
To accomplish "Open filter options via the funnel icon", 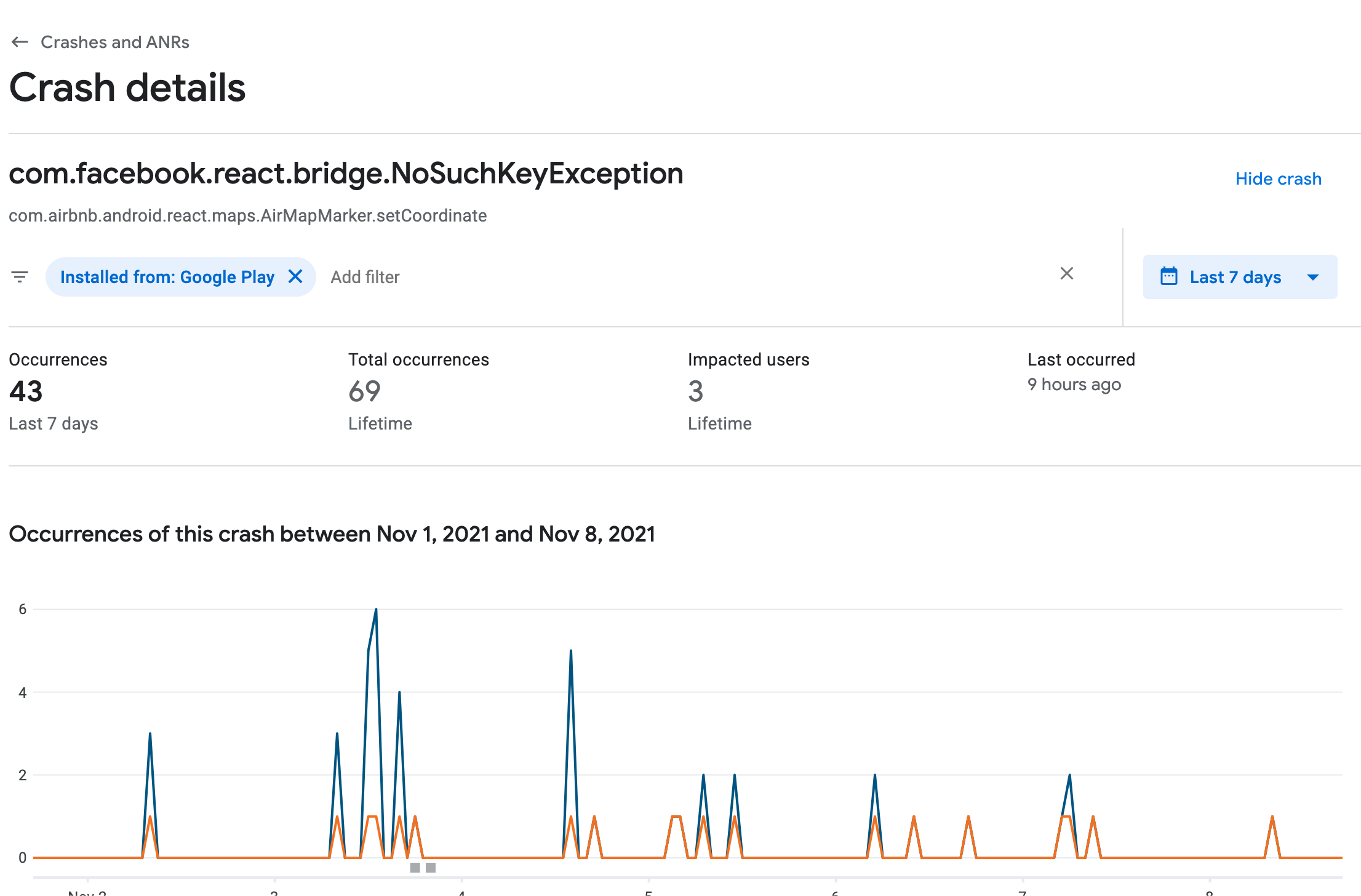I will tap(20, 276).
